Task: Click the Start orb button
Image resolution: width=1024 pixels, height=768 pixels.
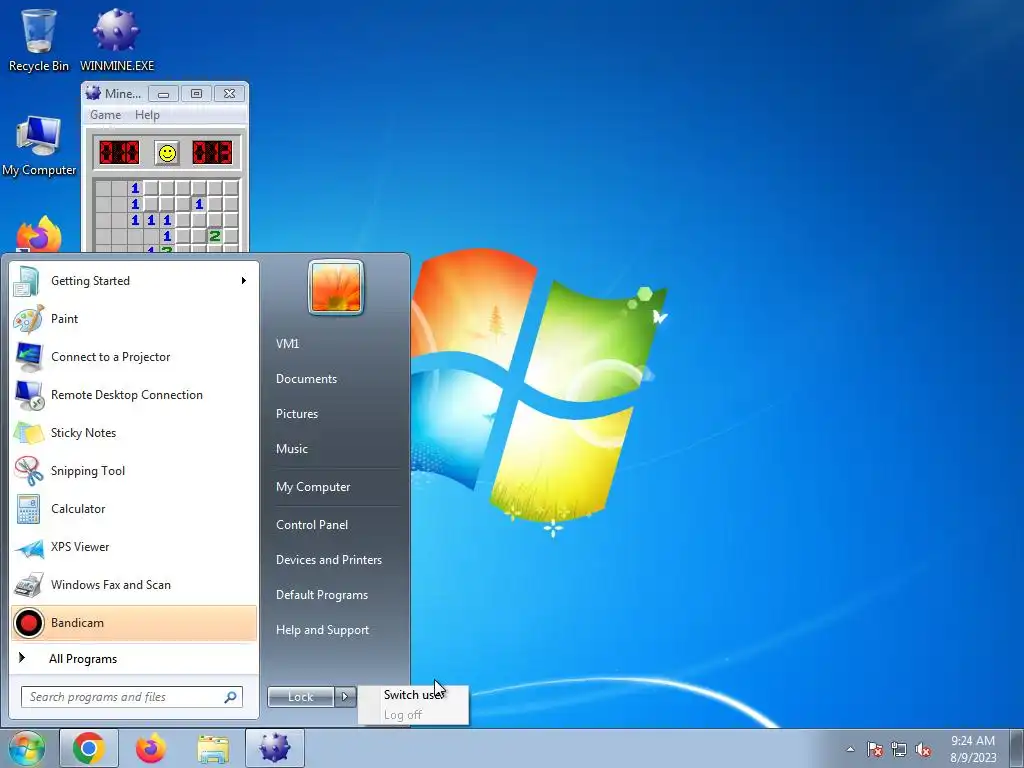Action: pos(26,748)
